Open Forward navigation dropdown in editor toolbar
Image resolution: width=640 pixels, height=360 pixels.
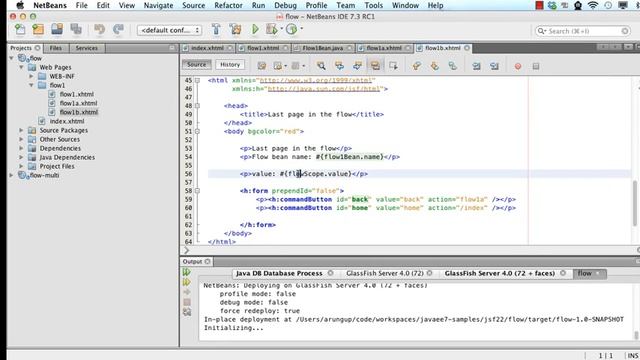tap(303, 66)
